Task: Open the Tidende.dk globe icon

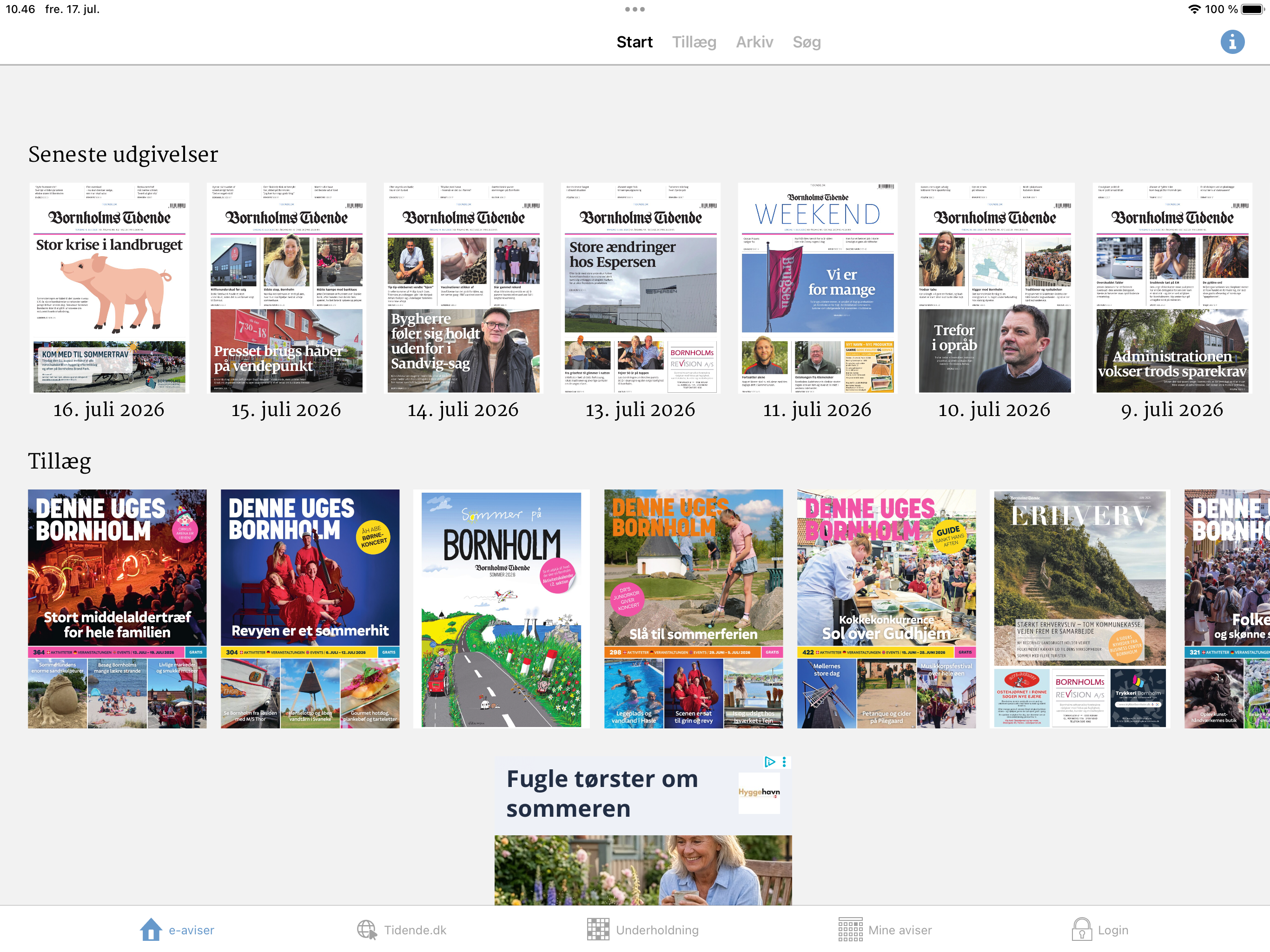Action: tap(367, 929)
